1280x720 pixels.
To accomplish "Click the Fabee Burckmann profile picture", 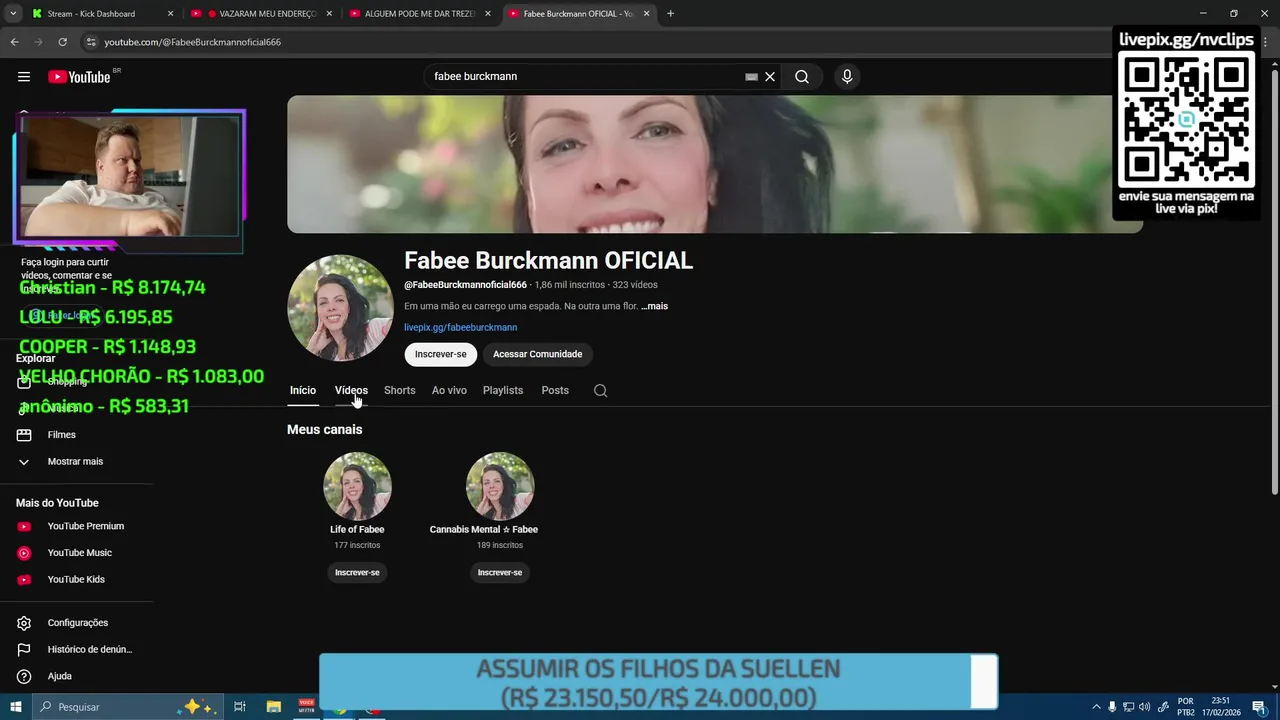I will [340, 308].
